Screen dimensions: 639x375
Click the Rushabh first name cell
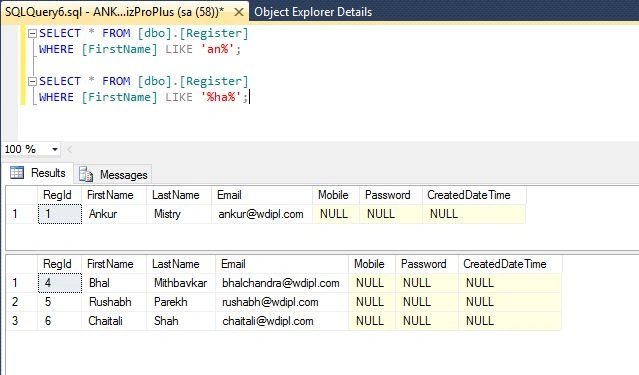(114, 302)
